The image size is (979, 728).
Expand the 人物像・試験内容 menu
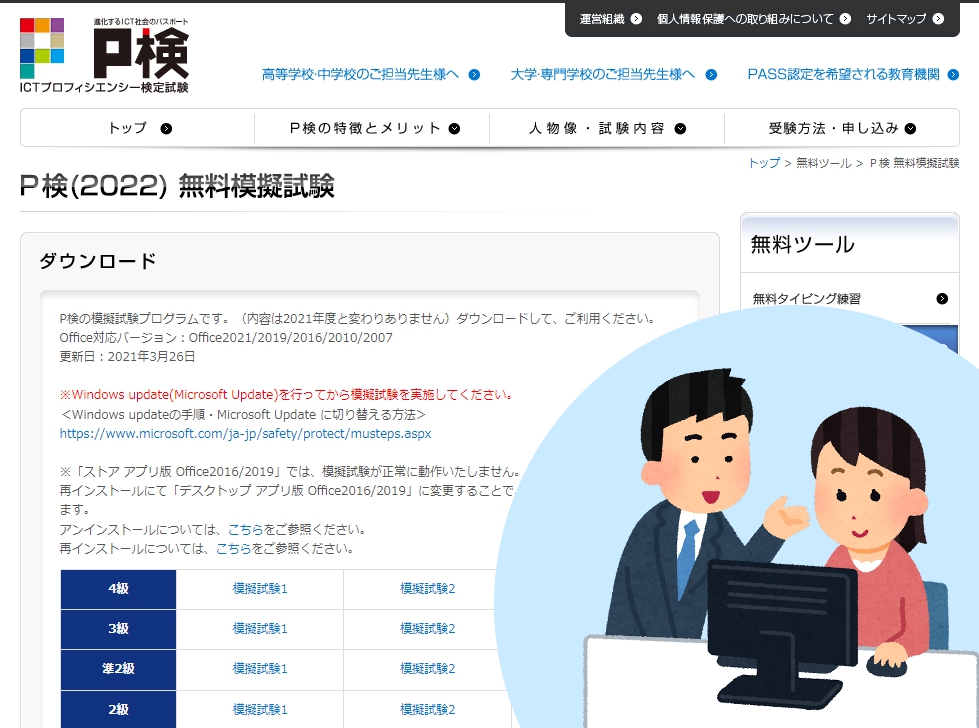coord(606,128)
